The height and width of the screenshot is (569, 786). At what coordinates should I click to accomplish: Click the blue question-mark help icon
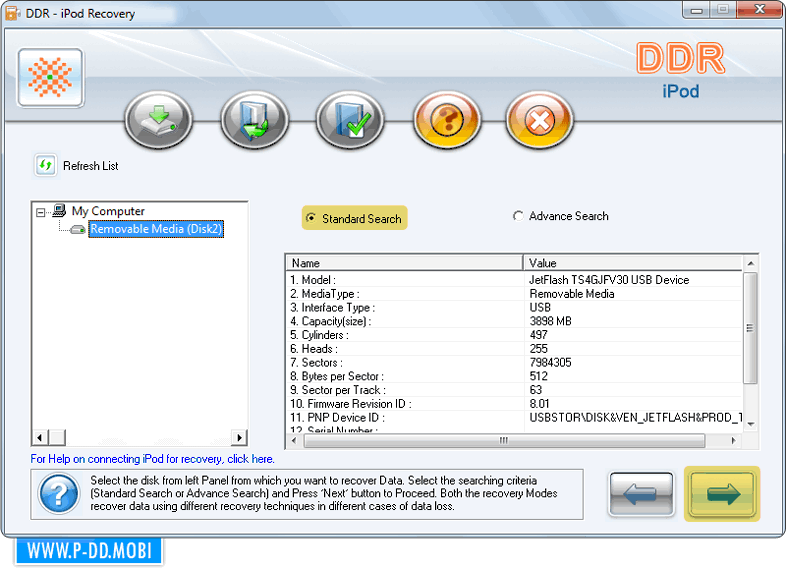[59, 494]
